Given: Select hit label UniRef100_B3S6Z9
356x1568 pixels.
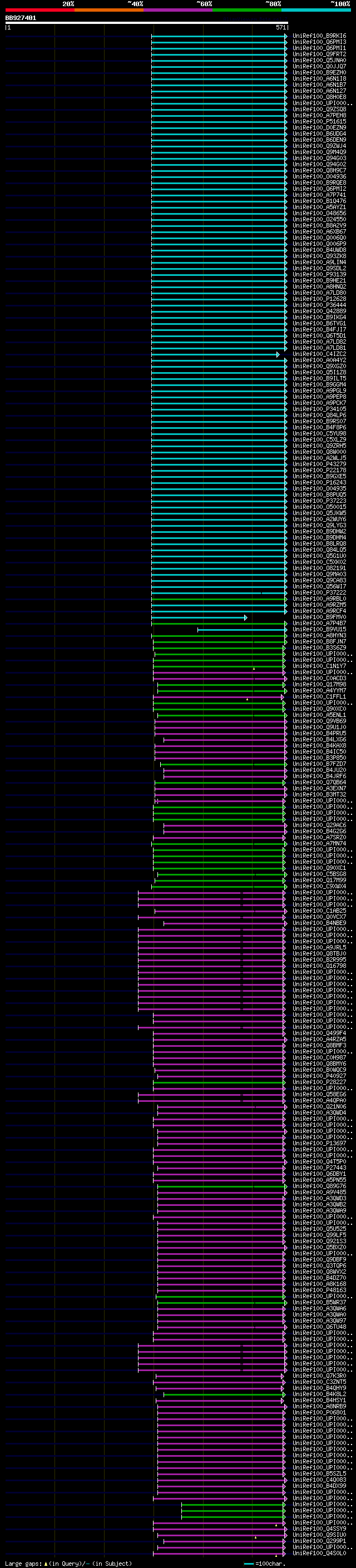Looking at the screenshot, I should click(x=319, y=647).
